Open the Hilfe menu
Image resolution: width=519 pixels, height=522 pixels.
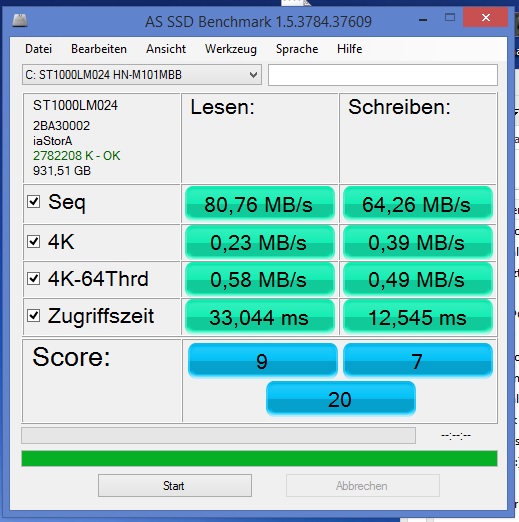[x=349, y=49]
